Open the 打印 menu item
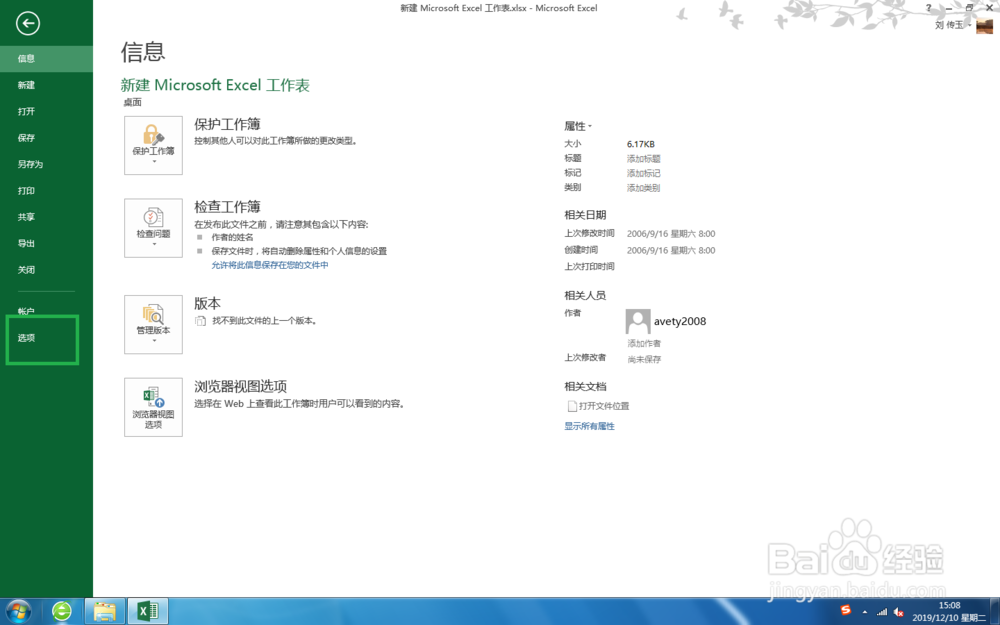This screenshot has width=1000, height=625. point(27,190)
